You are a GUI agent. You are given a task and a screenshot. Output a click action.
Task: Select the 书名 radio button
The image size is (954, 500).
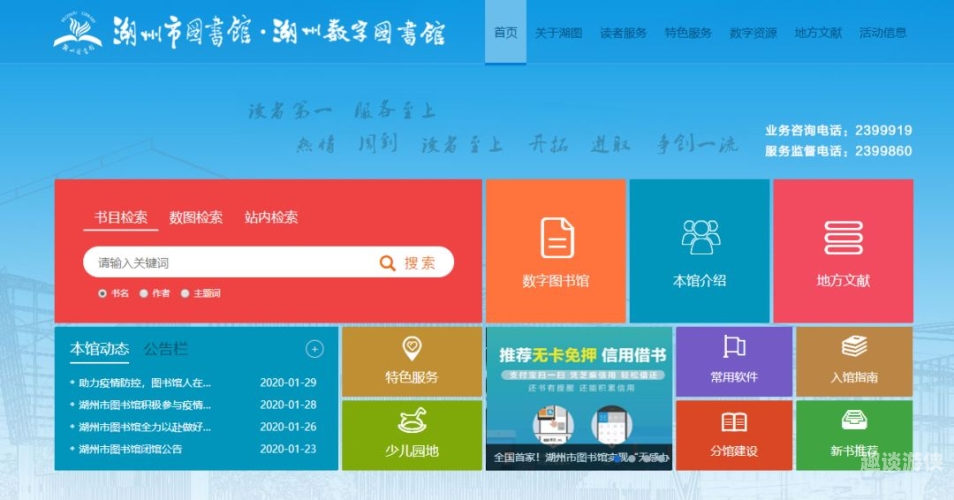point(102,293)
